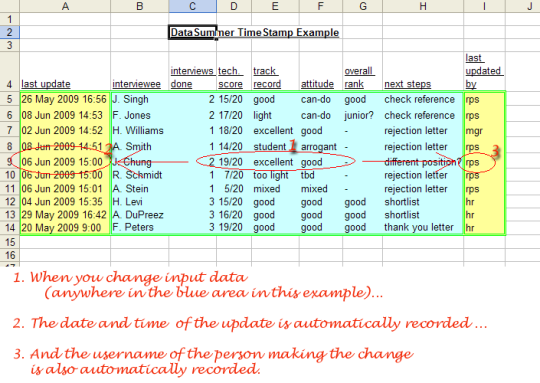Click the 'mgr' last updated by cell
This screenshot has width=540, height=383.
[x=485, y=131]
